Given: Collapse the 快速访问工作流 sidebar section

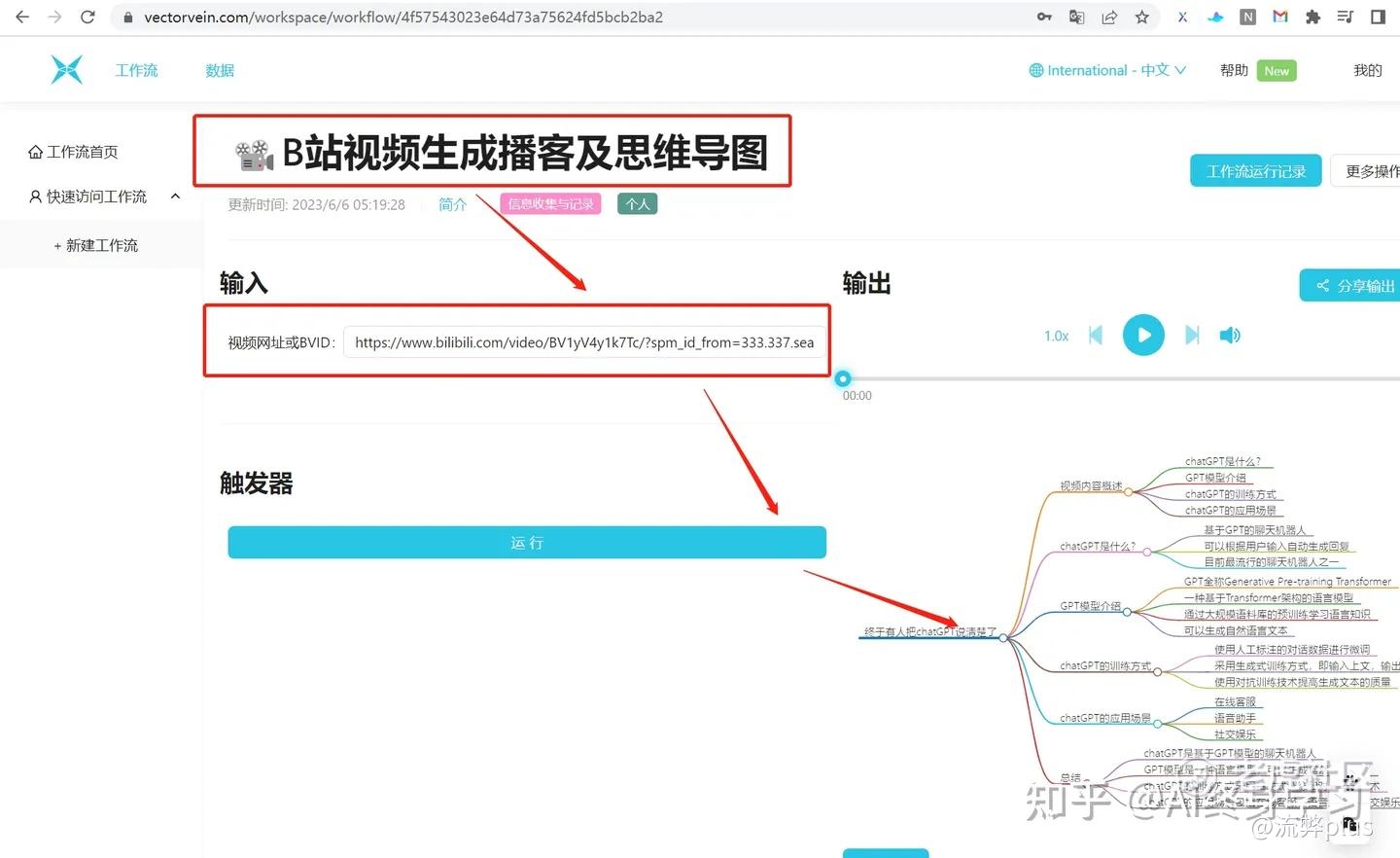Looking at the screenshot, I should coord(175,197).
